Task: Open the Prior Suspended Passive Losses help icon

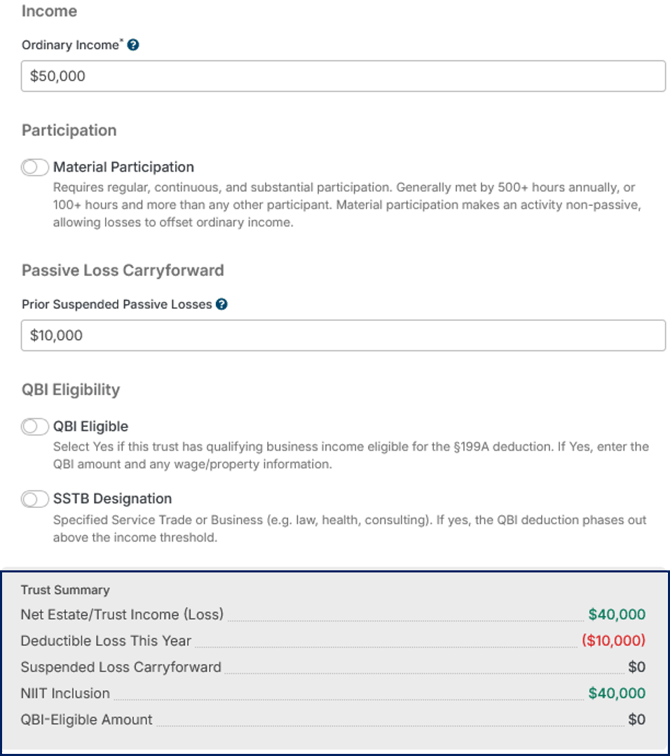Action: (221, 304)
